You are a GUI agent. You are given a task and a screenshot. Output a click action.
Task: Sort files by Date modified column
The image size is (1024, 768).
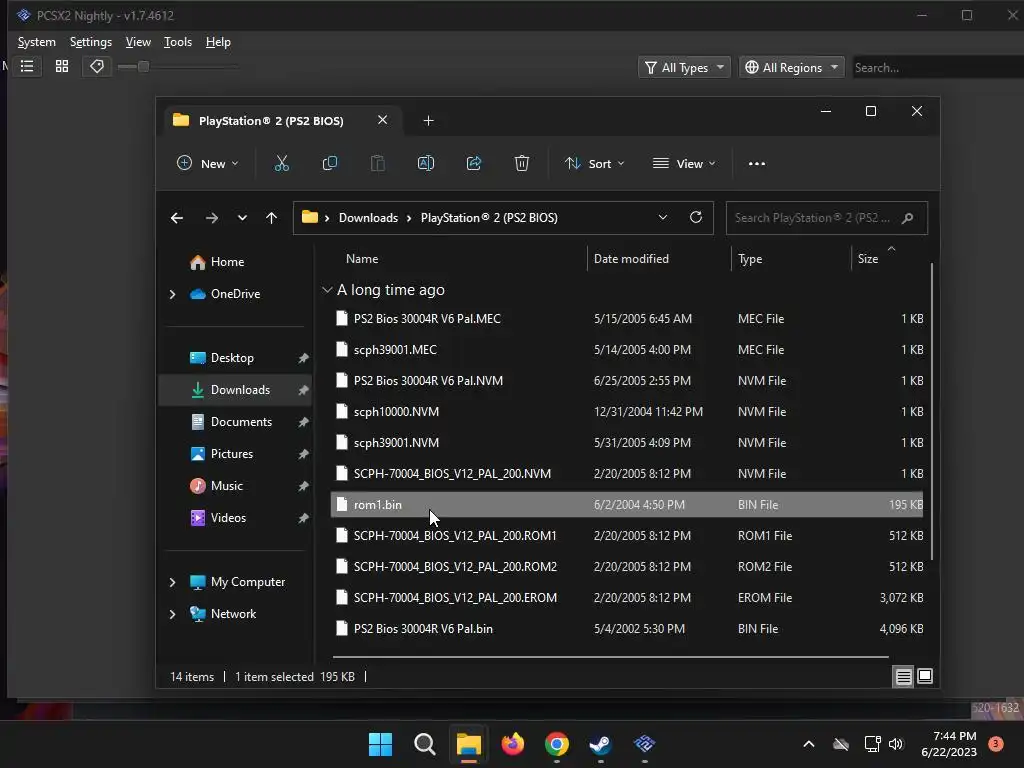coord(631,259)
